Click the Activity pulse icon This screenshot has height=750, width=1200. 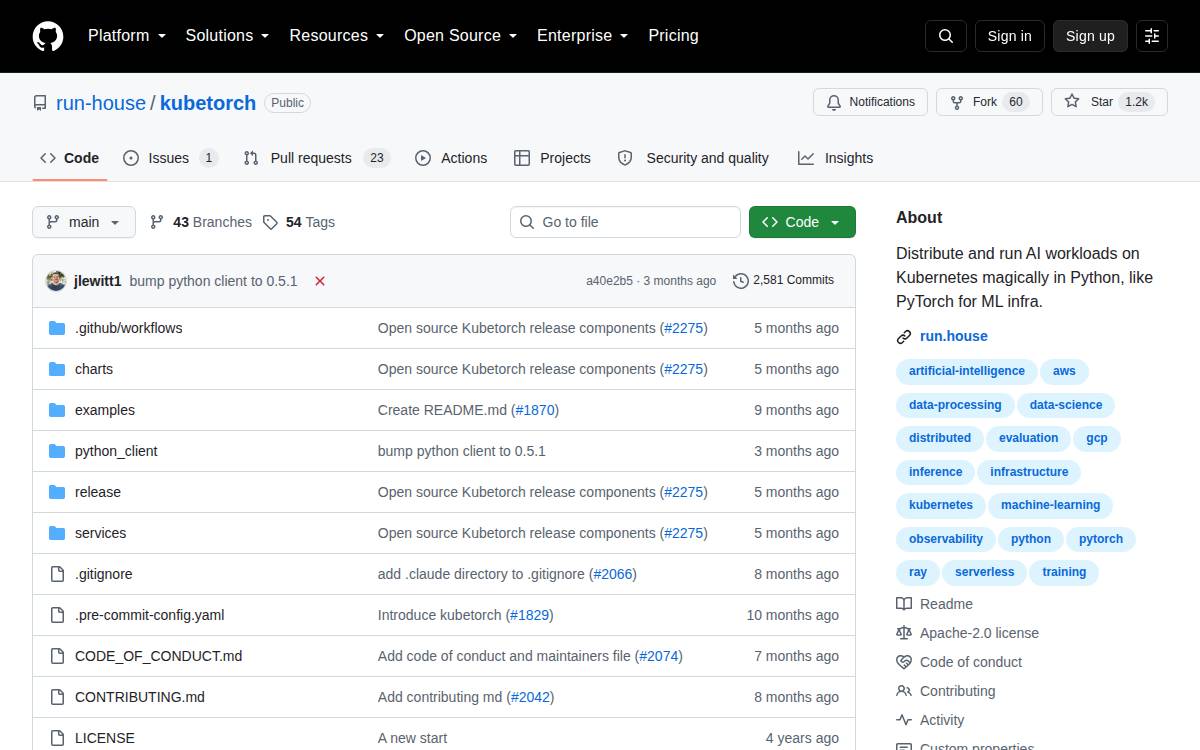tap(904, 720)
